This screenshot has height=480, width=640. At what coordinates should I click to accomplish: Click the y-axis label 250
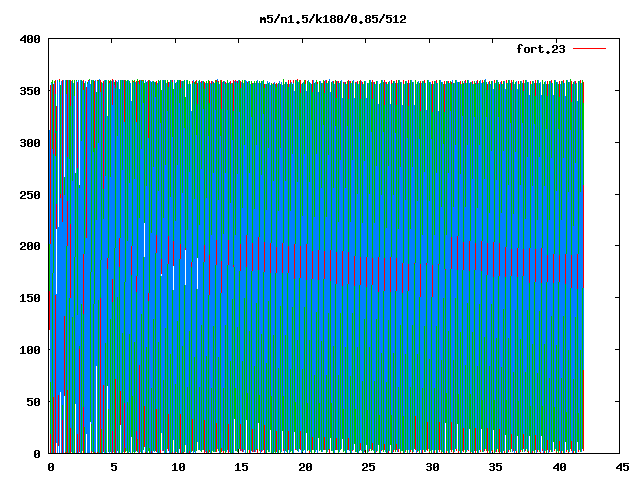pyautogui.click(x=30, y=195)
